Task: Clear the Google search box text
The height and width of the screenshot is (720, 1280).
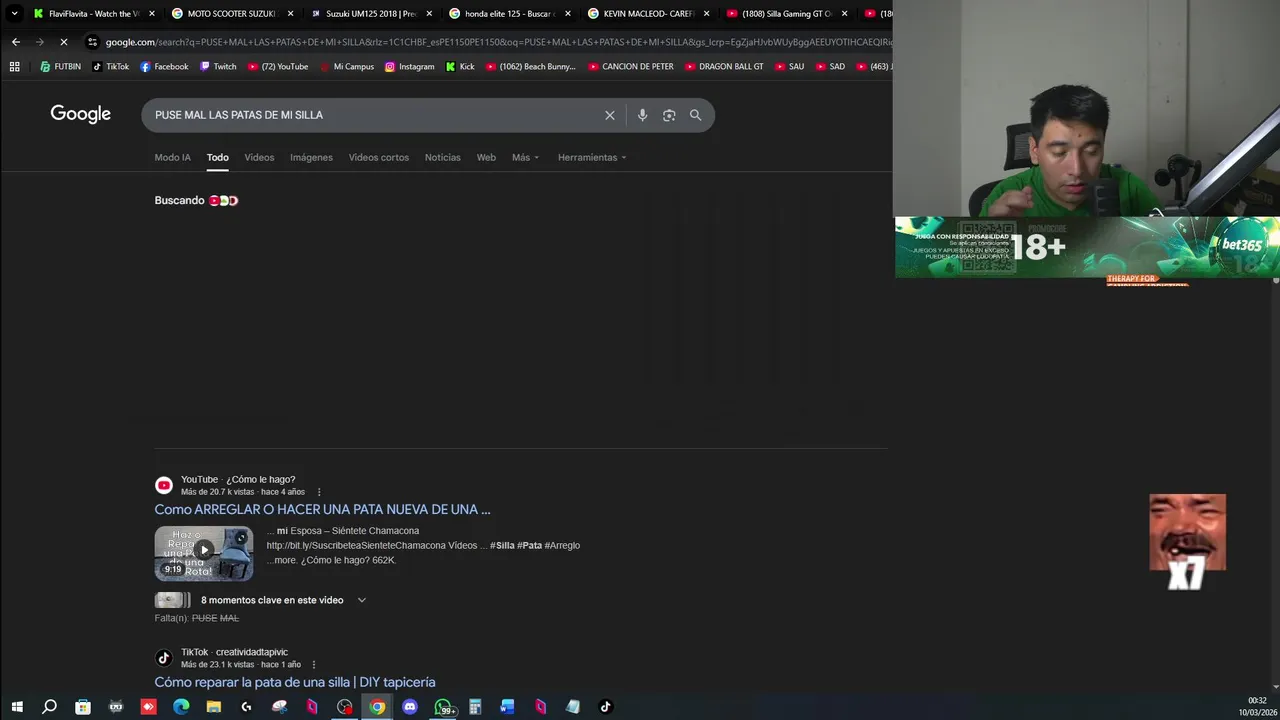Action: 610,115
